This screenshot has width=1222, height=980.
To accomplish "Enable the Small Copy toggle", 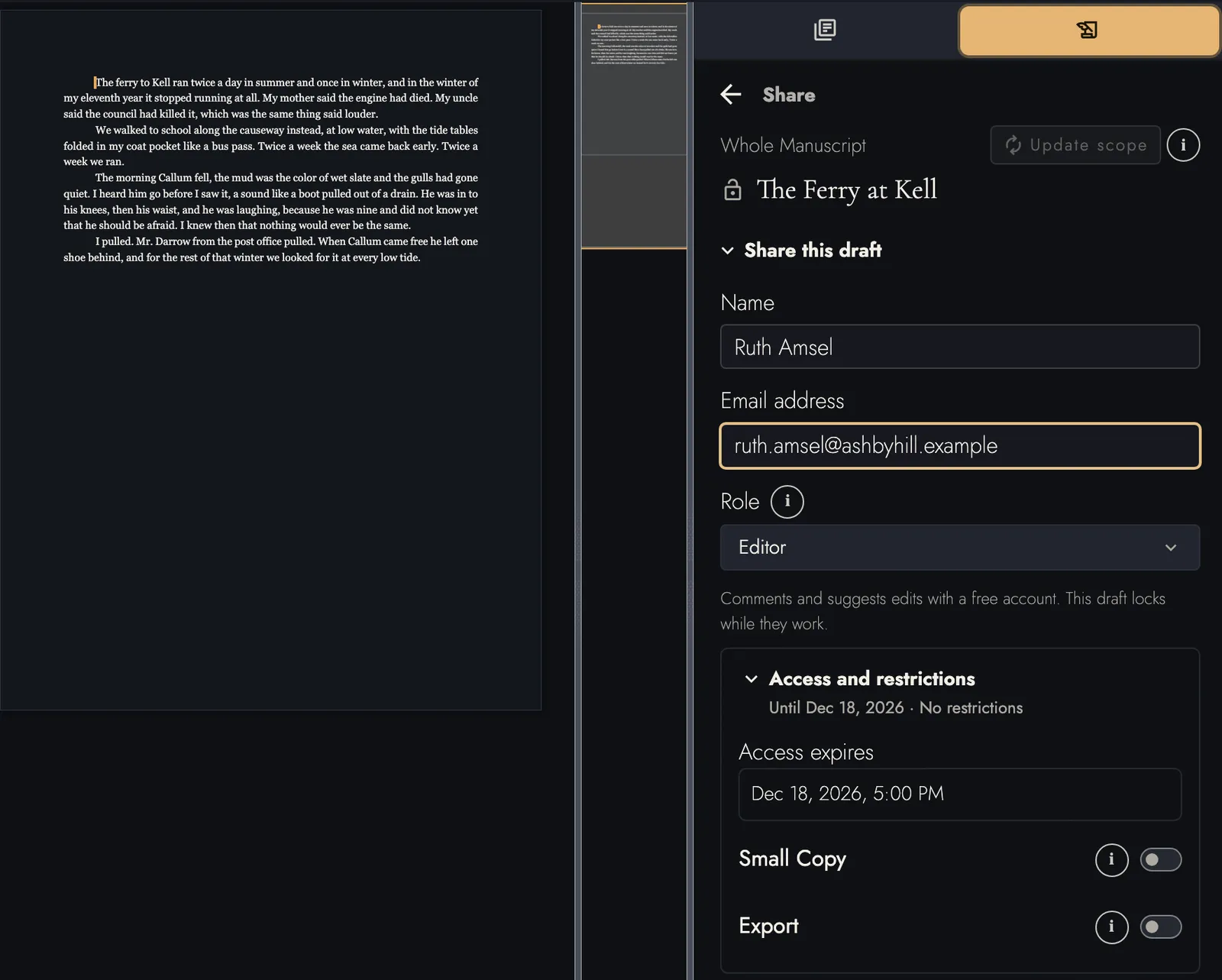I will pyautogui.click(x=1161, y=860).
